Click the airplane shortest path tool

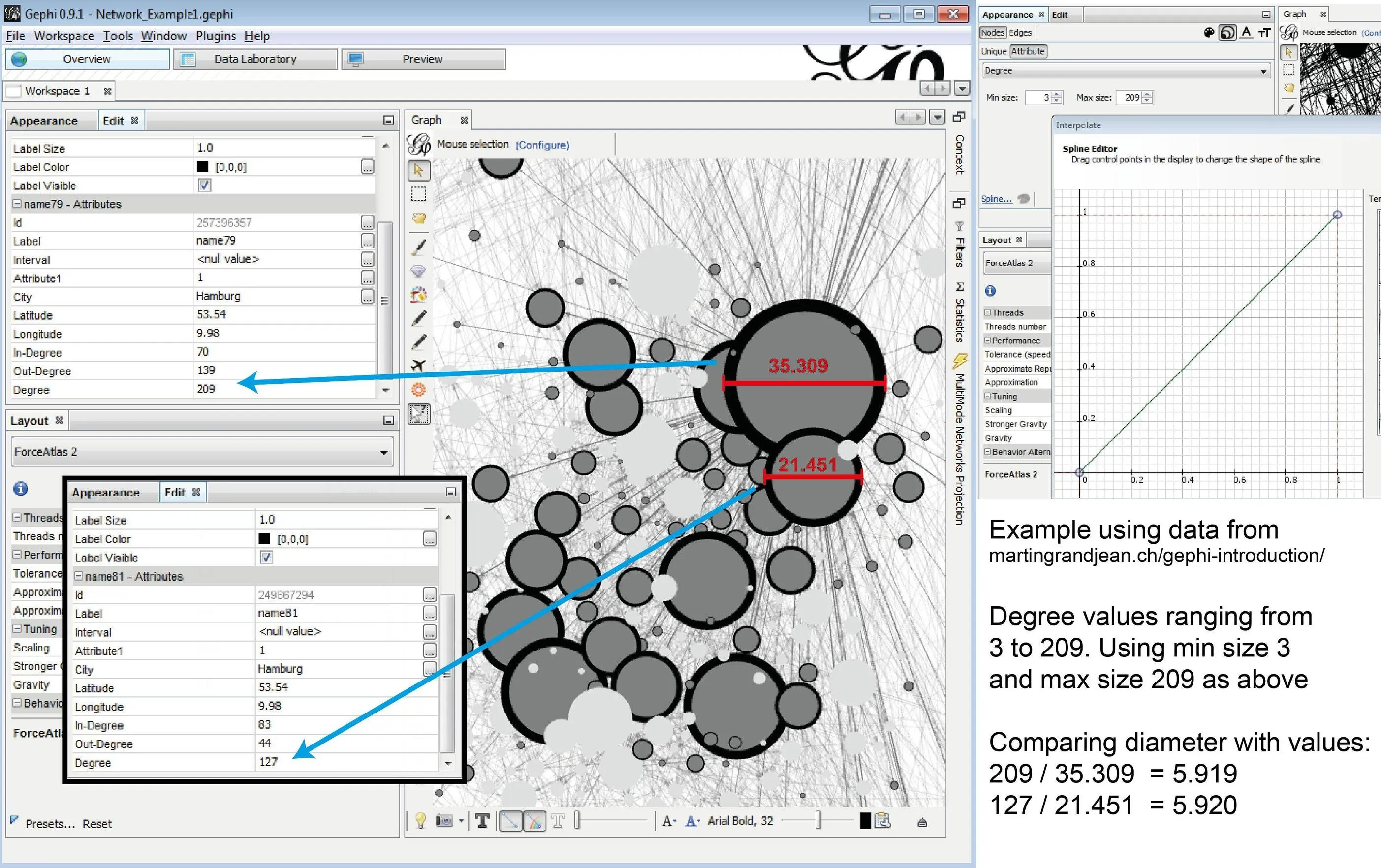click(x=419, y=365)
